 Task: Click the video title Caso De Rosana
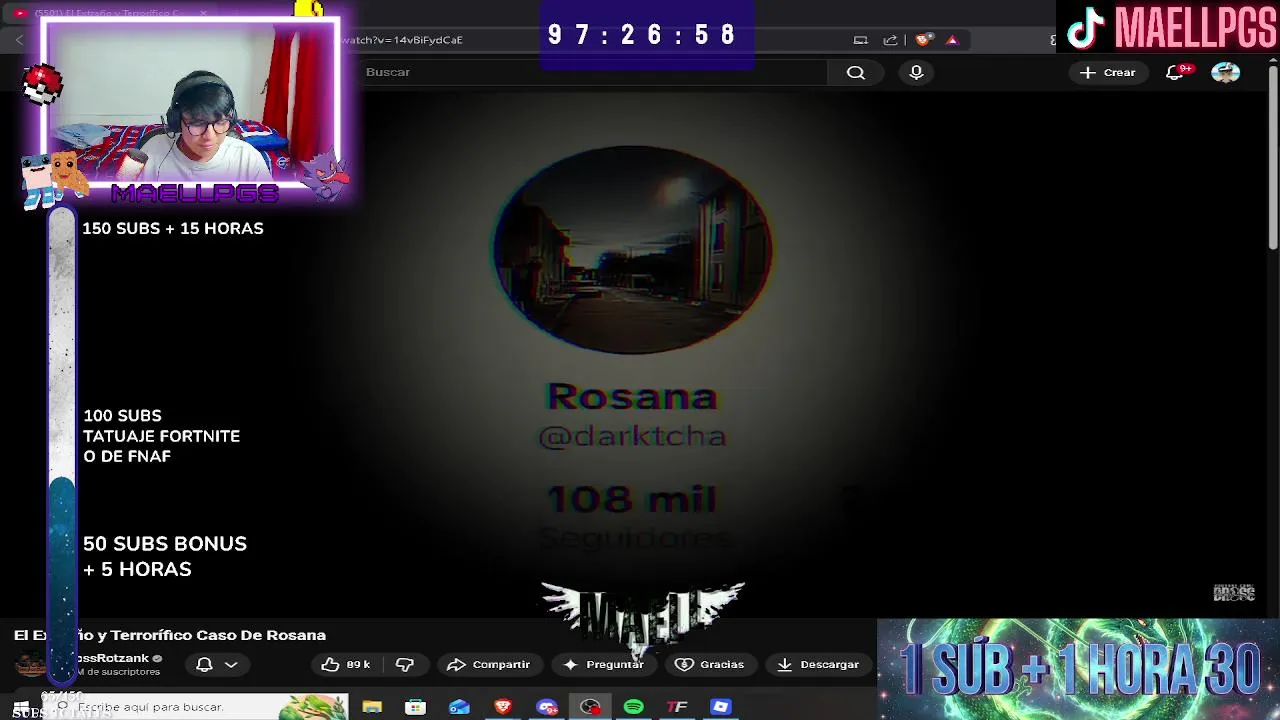[170, 635]
